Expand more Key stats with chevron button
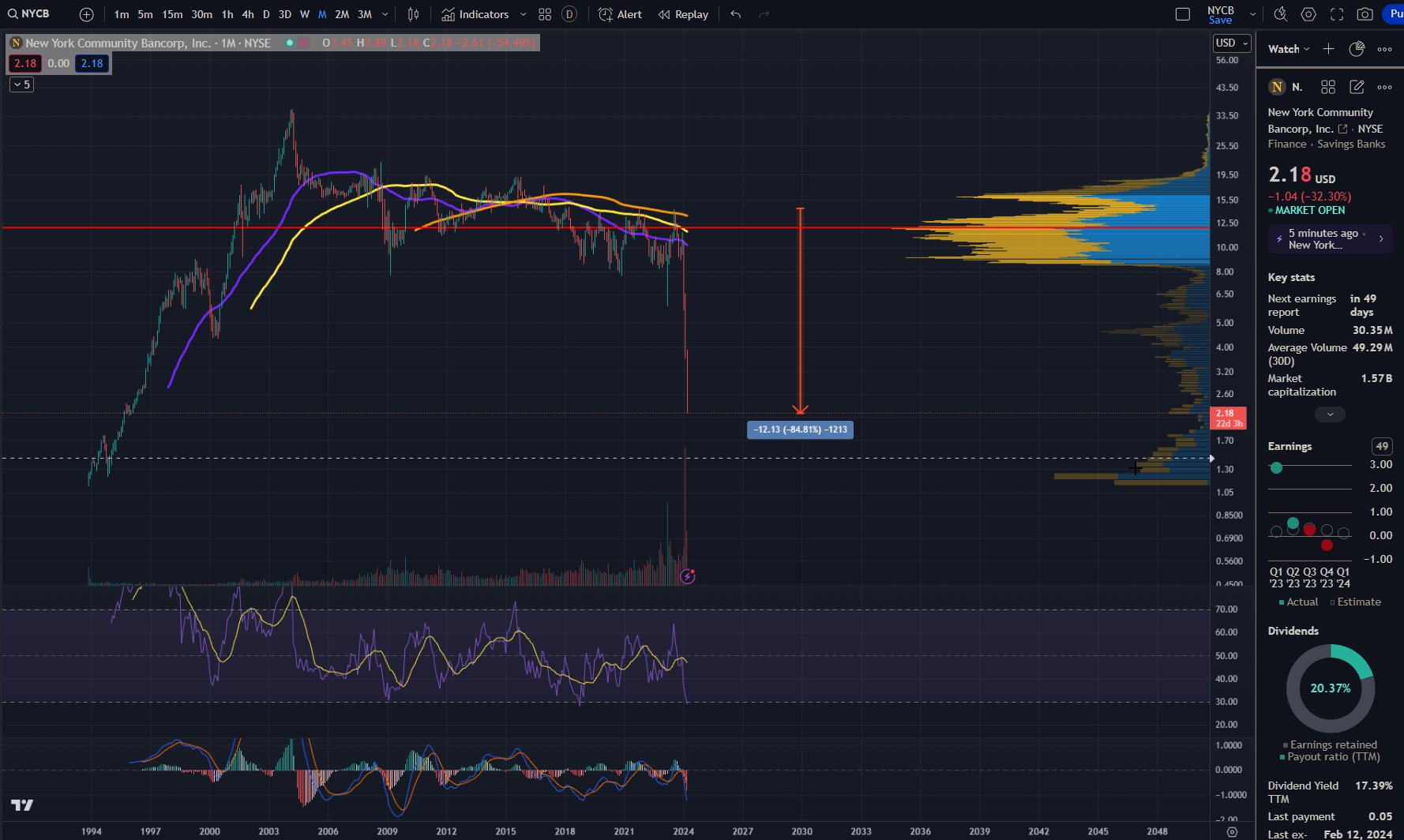1404x840 pixels. click(1330, 414)
